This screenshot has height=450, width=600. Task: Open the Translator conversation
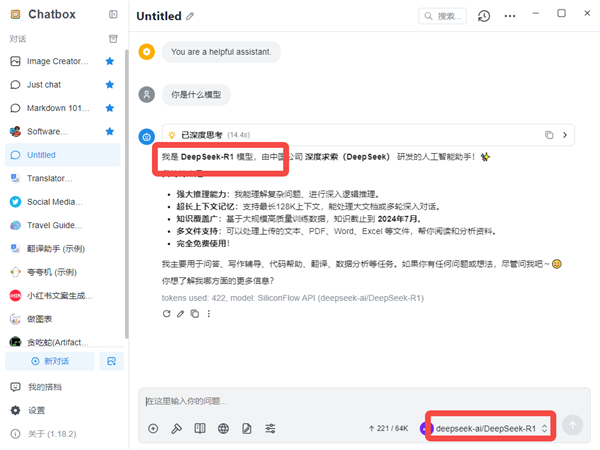(62, 178)
